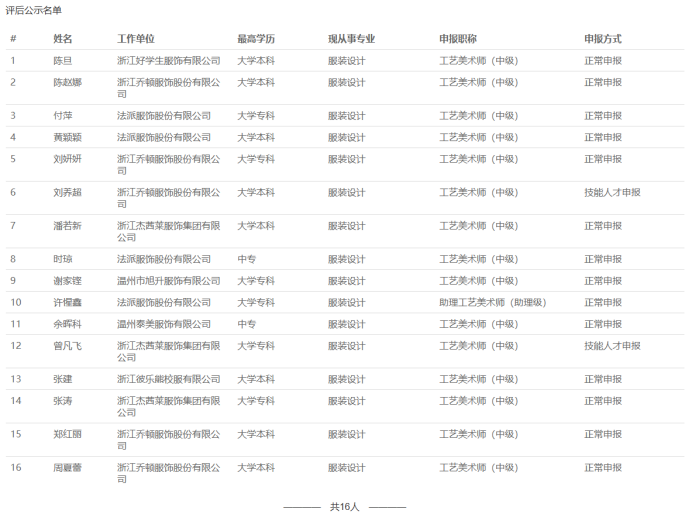693x517 pixels.
Task: Click the 评后公示名单 title text
Action: (33, 10)
